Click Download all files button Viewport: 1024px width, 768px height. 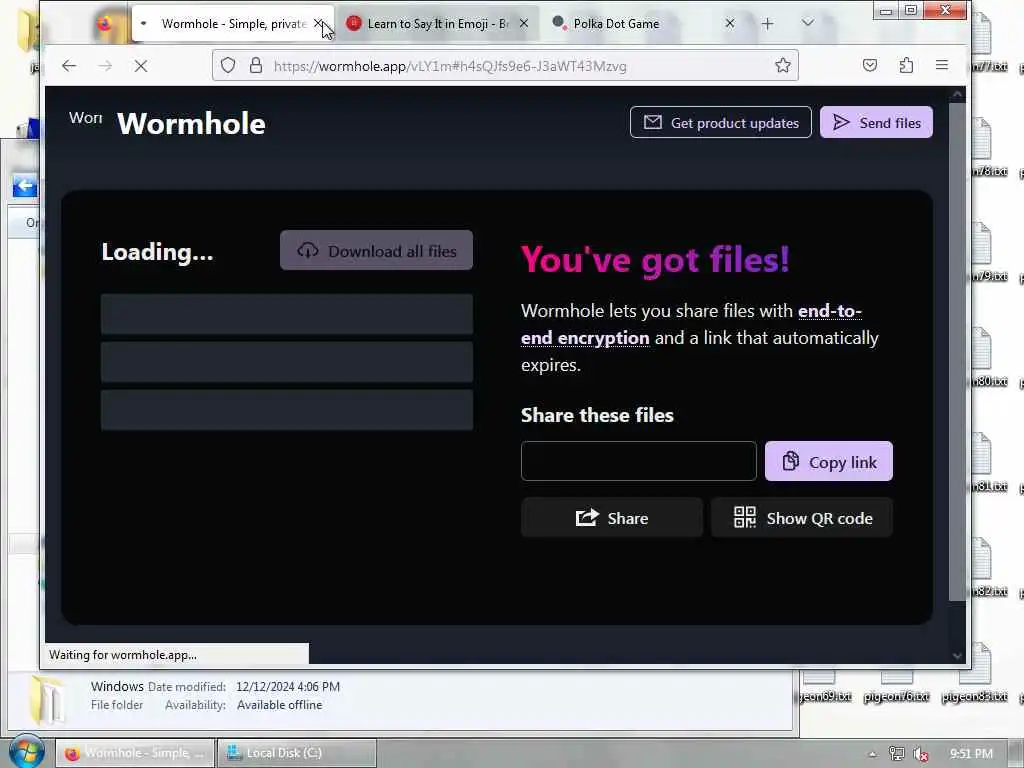(x=376, y=250)
